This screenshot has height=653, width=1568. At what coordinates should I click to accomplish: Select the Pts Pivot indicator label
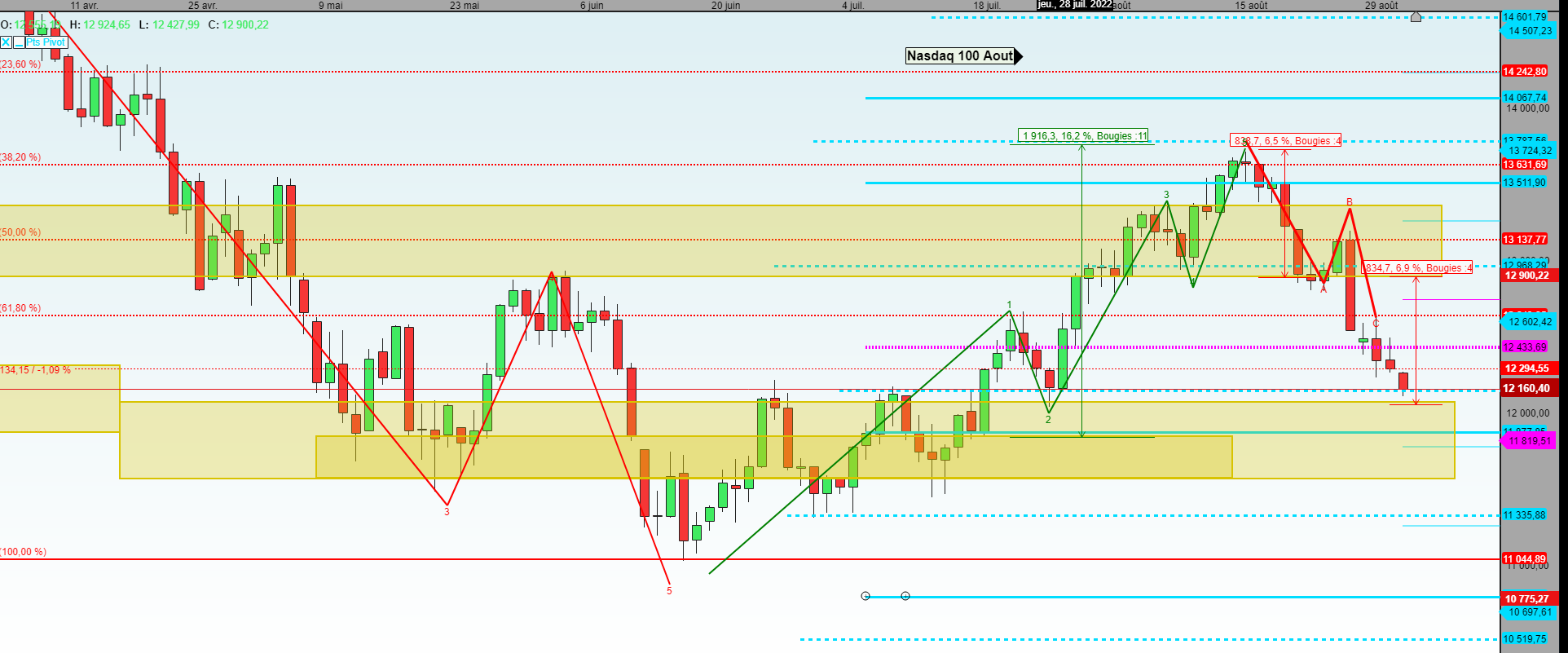[46, 42]
